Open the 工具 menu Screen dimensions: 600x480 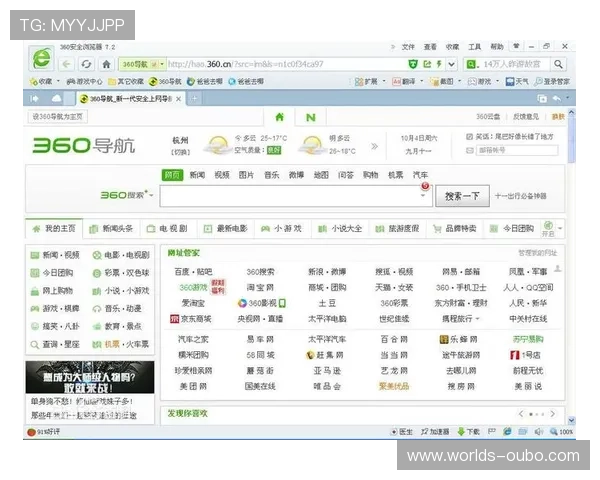474,47
